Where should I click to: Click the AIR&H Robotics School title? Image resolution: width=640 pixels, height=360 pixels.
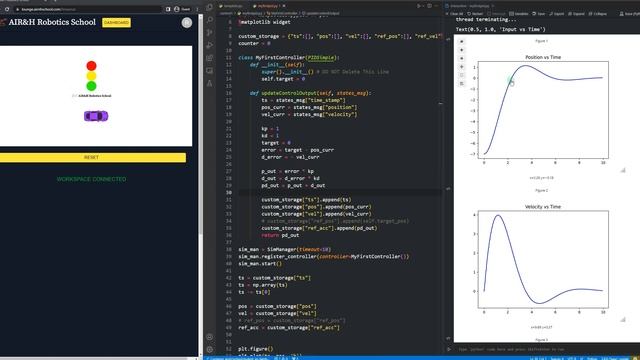(52, 22)
